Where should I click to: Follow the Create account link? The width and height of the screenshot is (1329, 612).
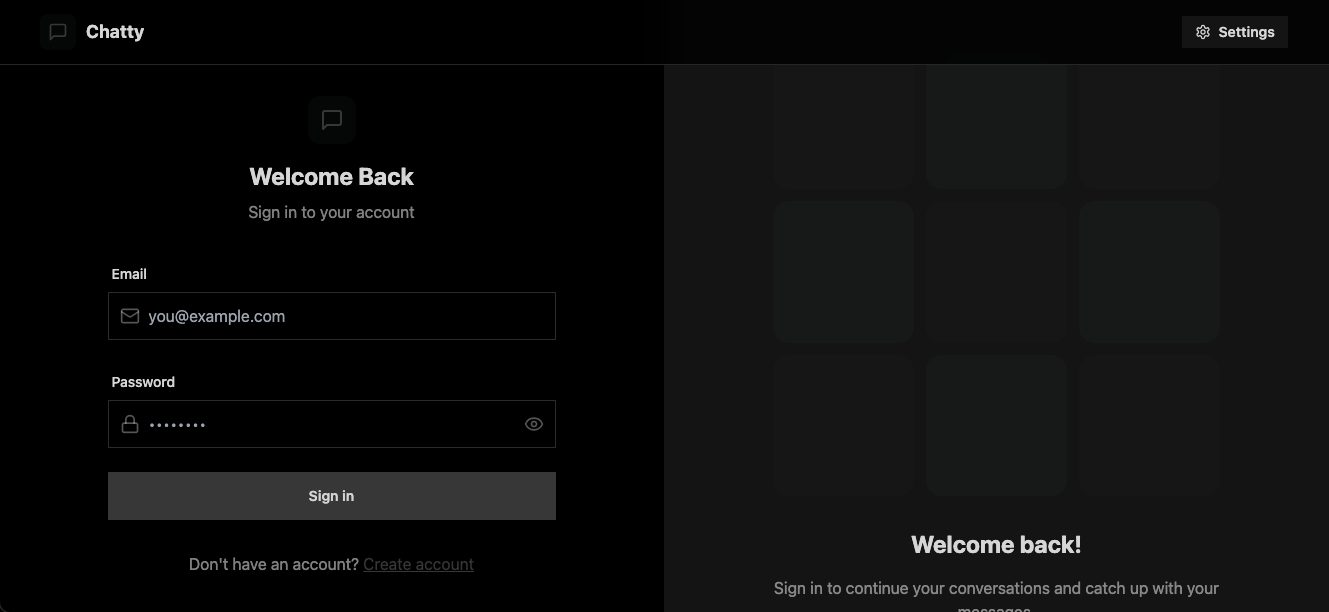click(418, 564)
